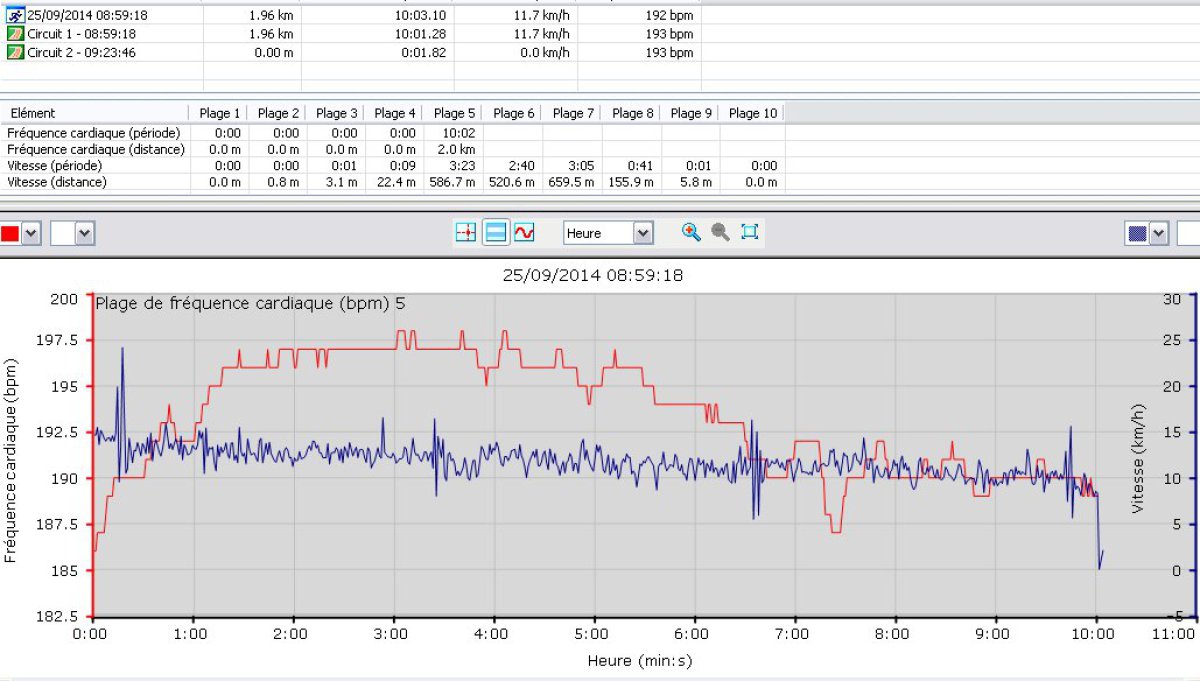Click the zoom in magnifier icon
This screenshot has width=1200, height=681.
pos(691,232)
